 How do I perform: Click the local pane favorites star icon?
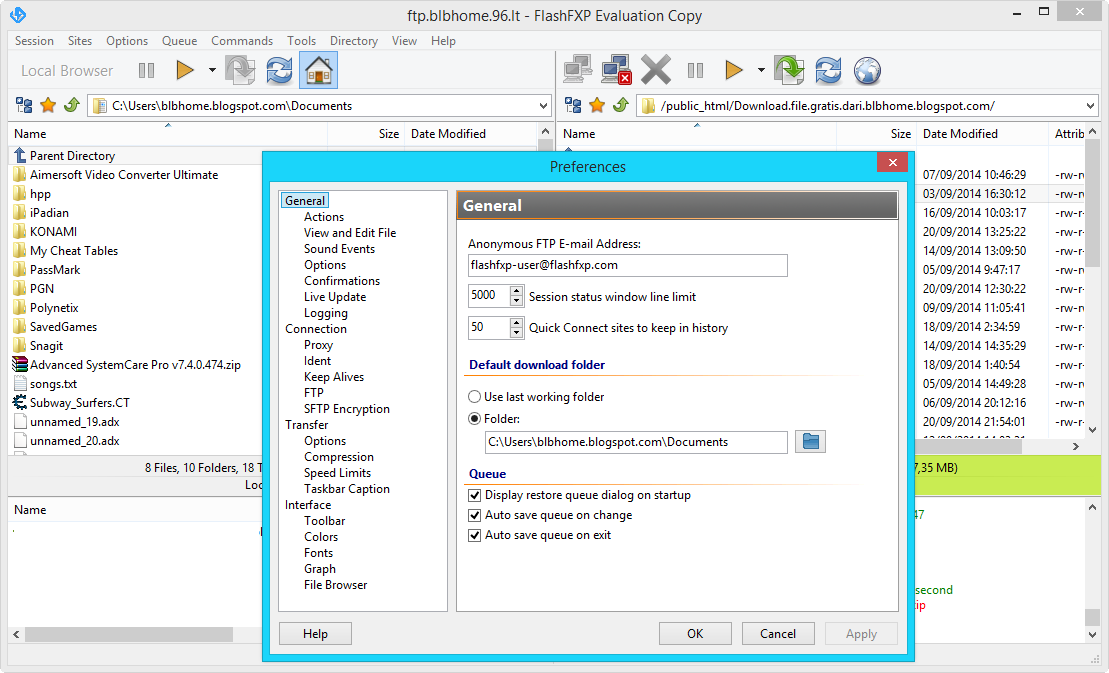pos(48,106)
